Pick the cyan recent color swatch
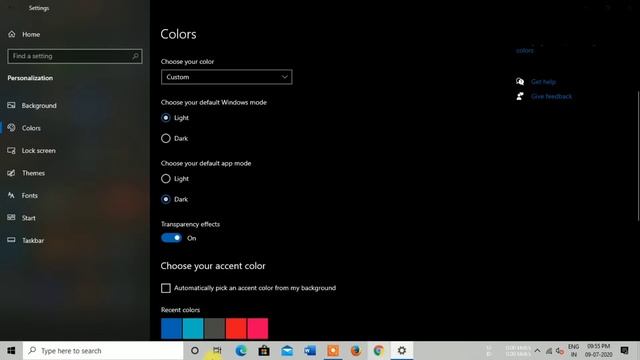This screenshot has width=640, height=360. pos(193,329)
